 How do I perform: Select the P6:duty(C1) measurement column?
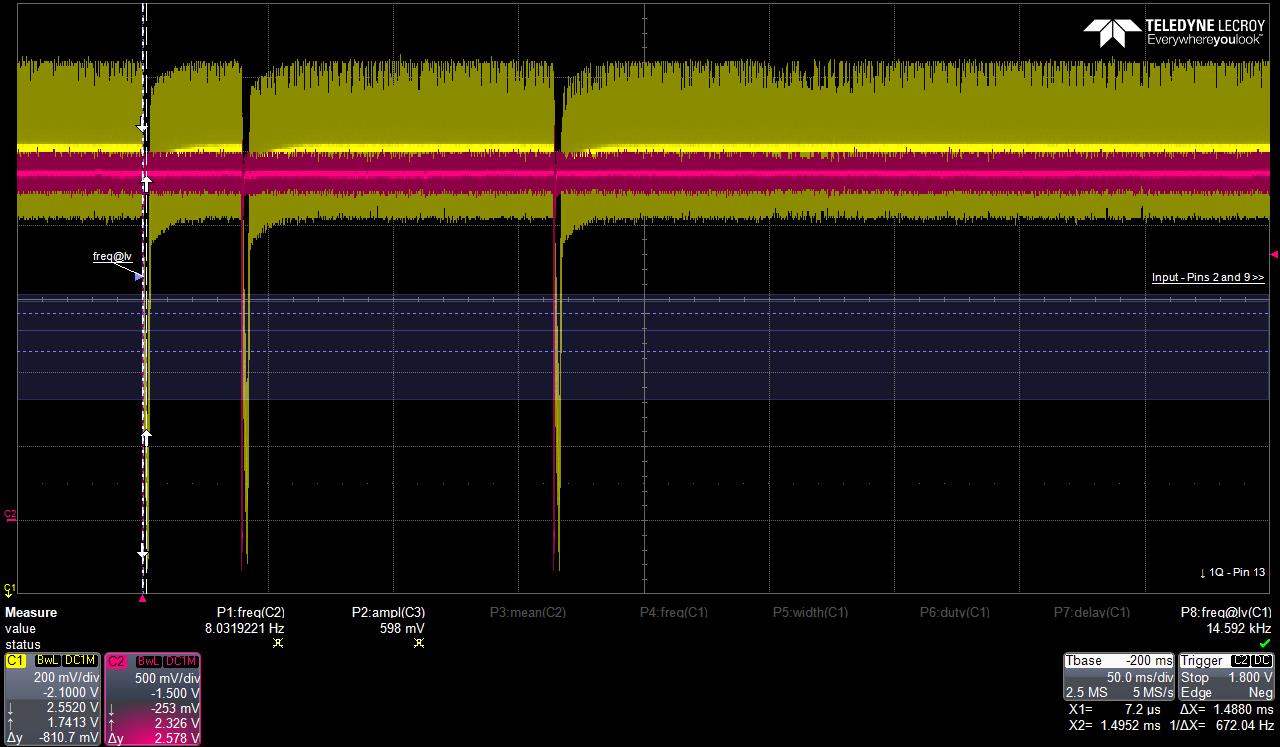coord(955,612)
